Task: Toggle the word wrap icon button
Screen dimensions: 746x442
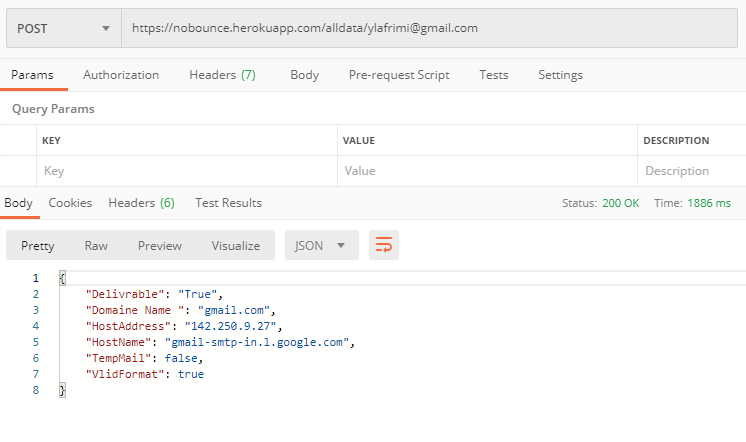Action: [383, 245]
